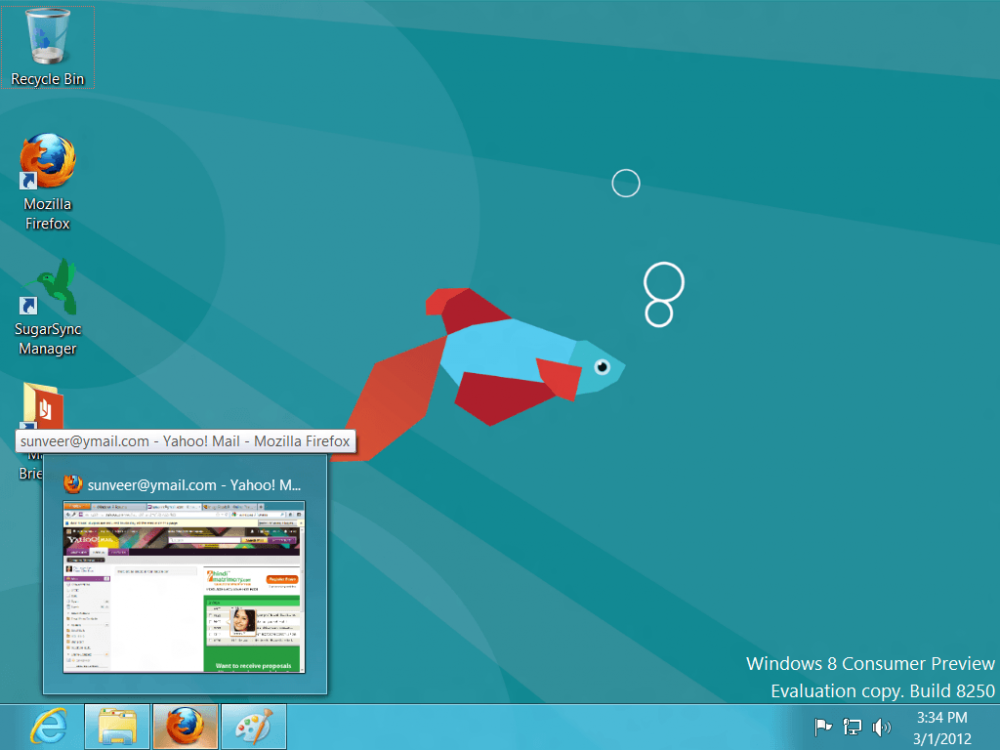
Task: Select the Recycle Bin label text
Action: click(48, 79)
